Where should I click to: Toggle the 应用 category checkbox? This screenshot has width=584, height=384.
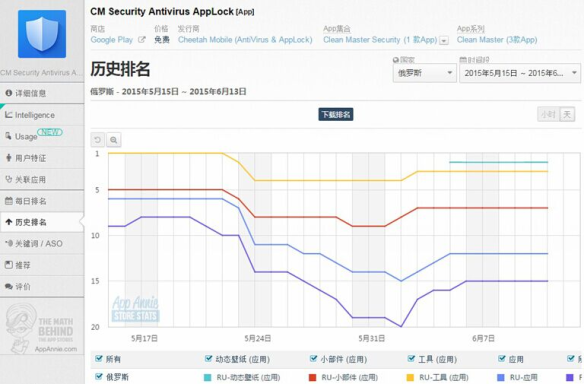502,358
